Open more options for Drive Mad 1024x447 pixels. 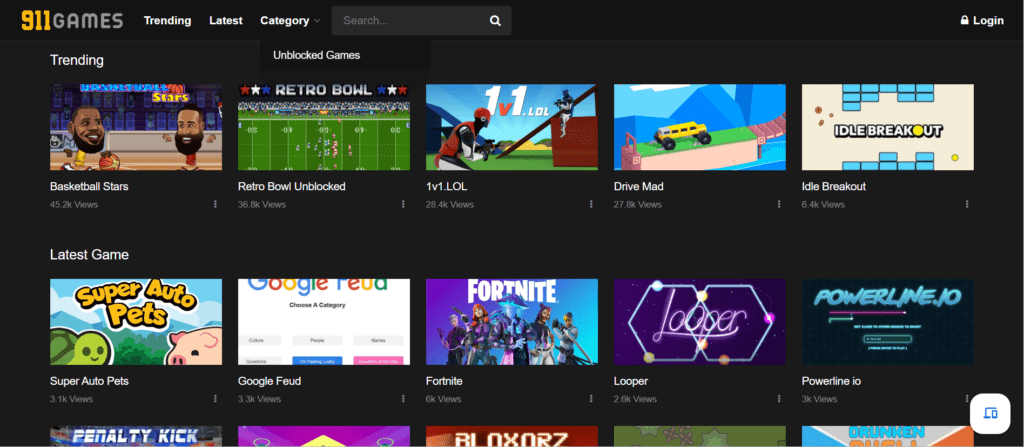click(779, 205)
